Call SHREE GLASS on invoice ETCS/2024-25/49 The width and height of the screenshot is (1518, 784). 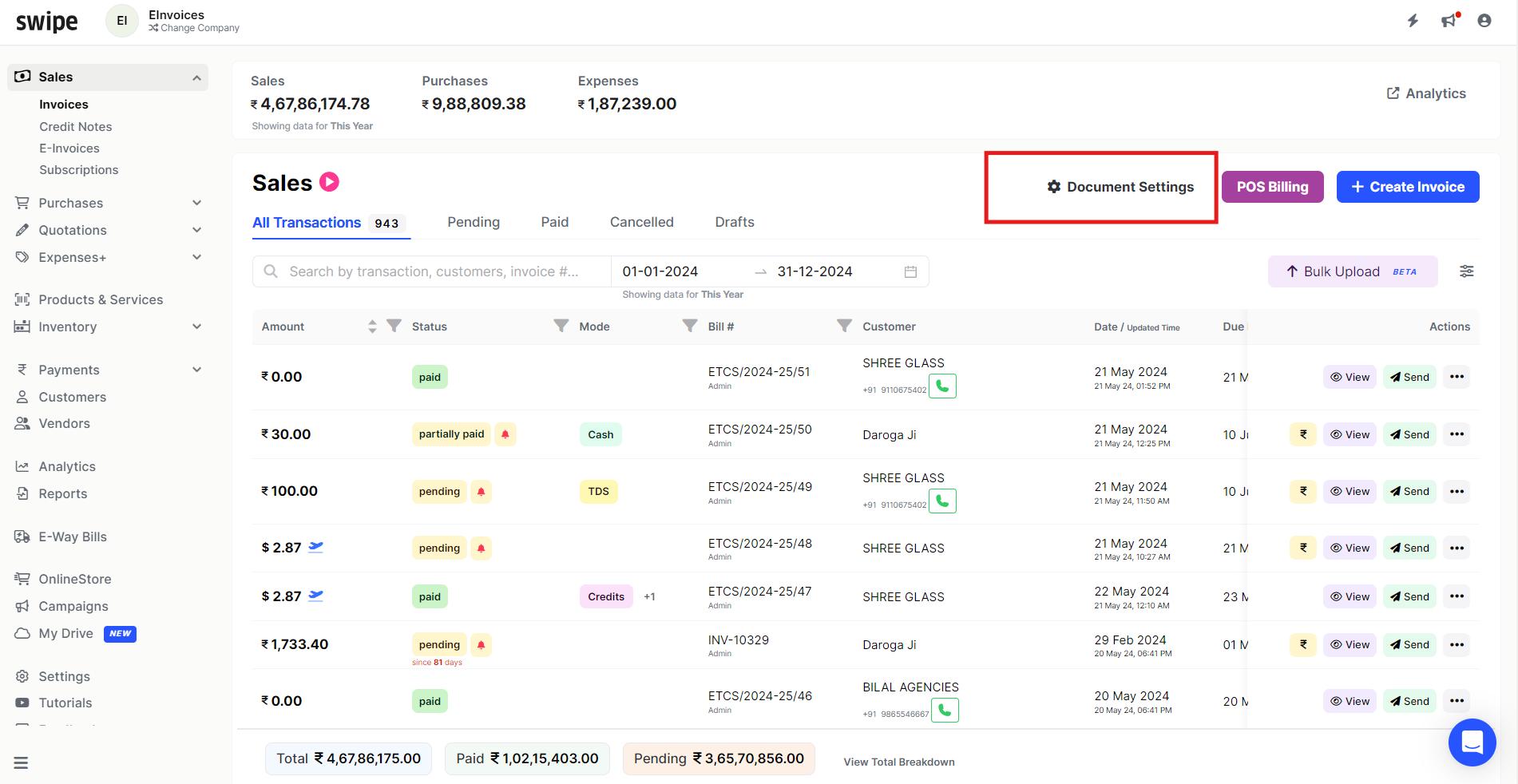tap(943, 501)
